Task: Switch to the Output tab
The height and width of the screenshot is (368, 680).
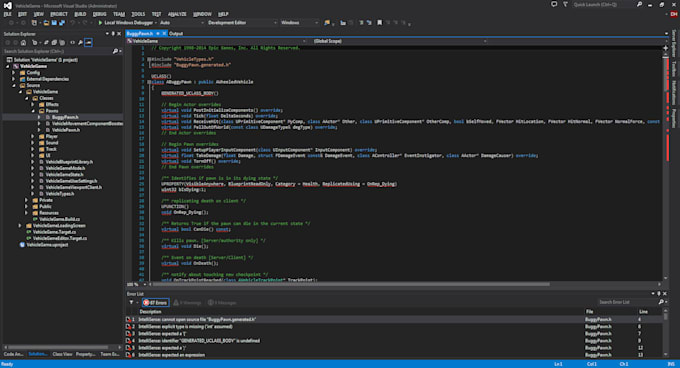Action: pyautogui.click(x=176, y=33)
